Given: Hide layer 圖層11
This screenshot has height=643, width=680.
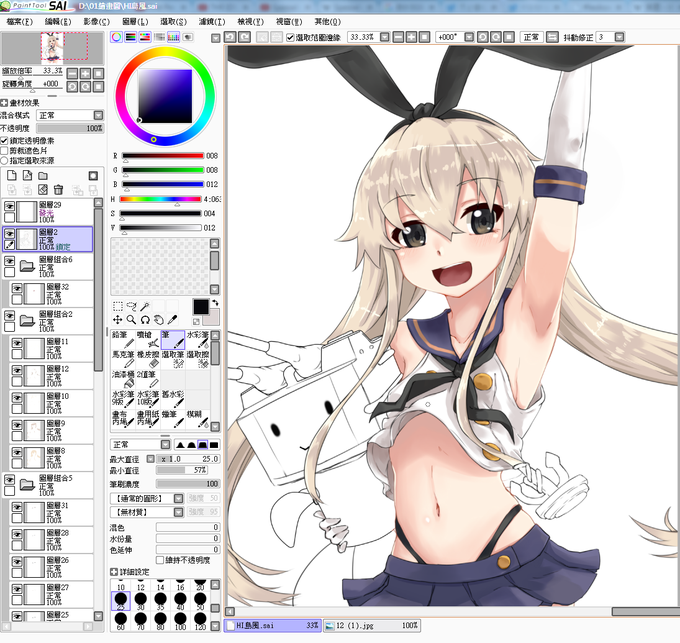Looking at the screenshot, I should (x=16, y=343).
